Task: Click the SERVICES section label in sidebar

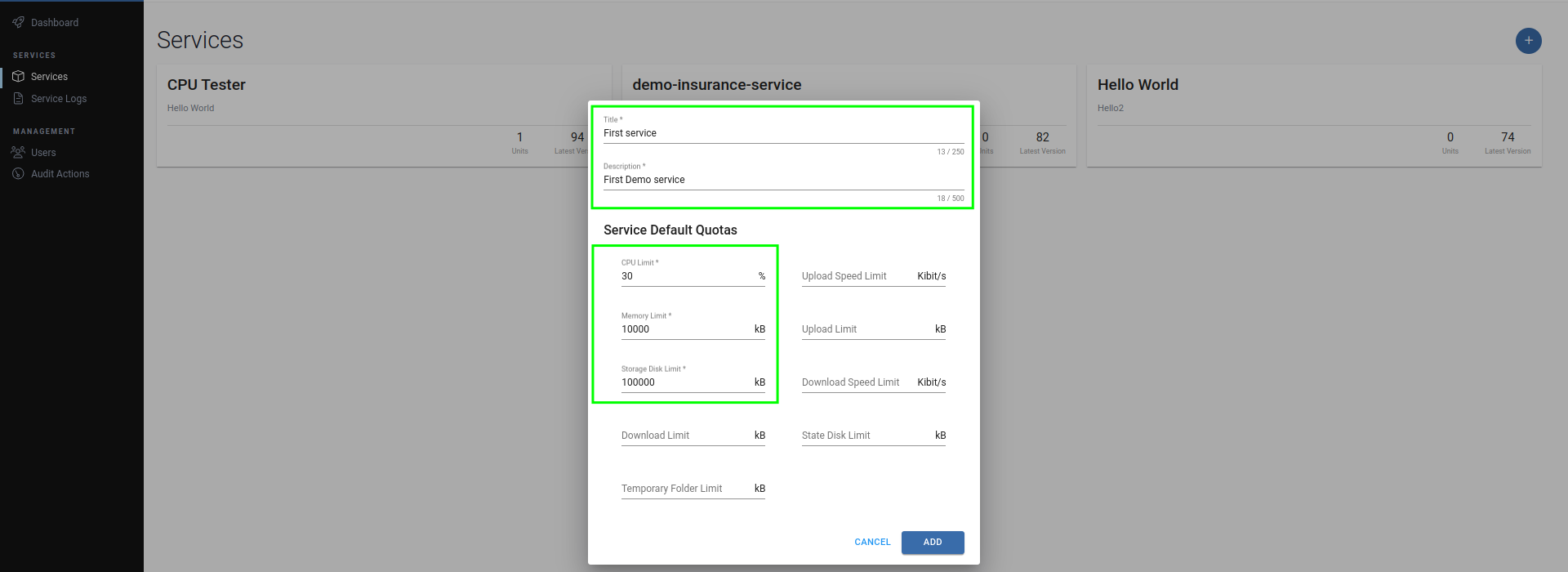Action: point(34,56)
